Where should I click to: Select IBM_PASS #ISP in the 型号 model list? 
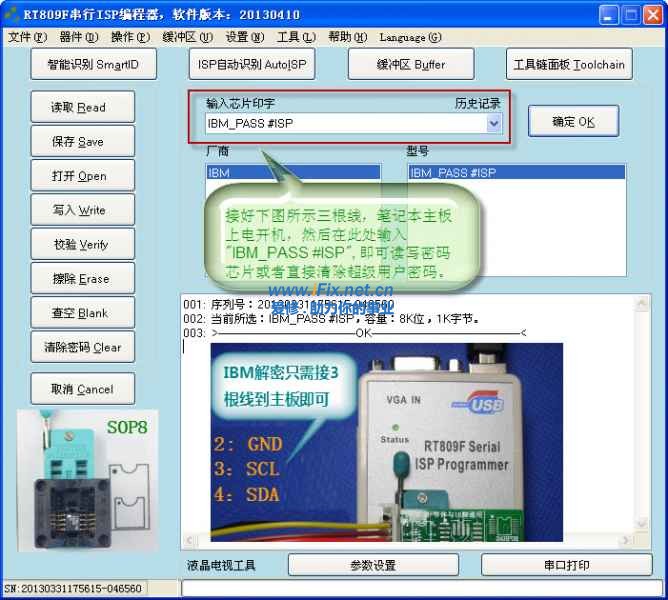(517, 173)
